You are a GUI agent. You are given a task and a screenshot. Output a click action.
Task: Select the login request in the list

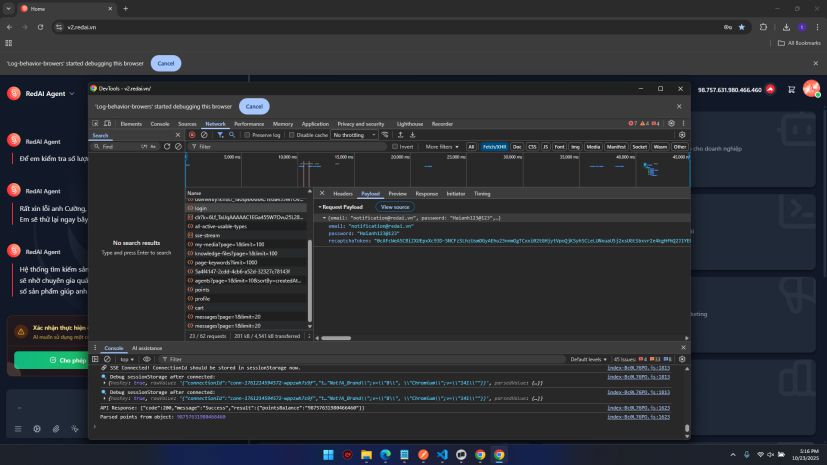tap(201, 209)
